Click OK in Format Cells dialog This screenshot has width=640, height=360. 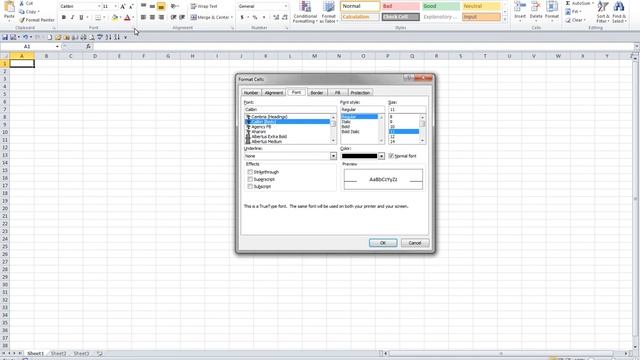coord(383,243)
